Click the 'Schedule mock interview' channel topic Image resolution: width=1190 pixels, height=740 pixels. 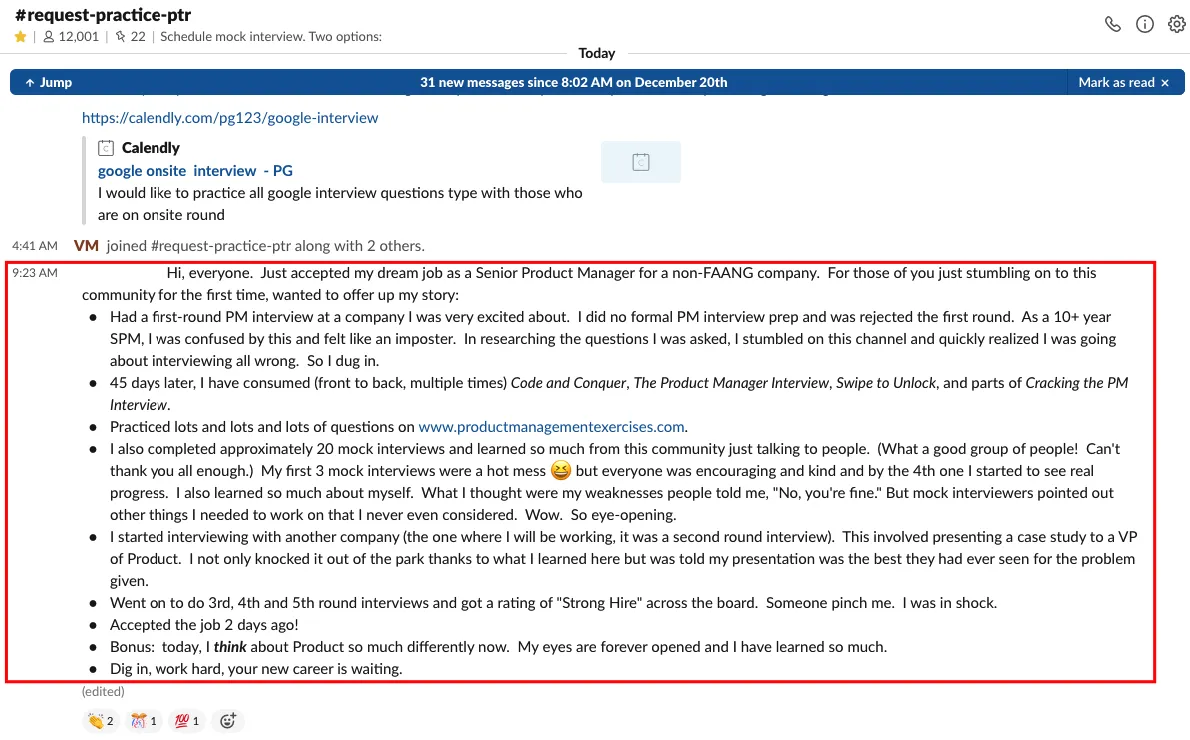click(271, 37)
